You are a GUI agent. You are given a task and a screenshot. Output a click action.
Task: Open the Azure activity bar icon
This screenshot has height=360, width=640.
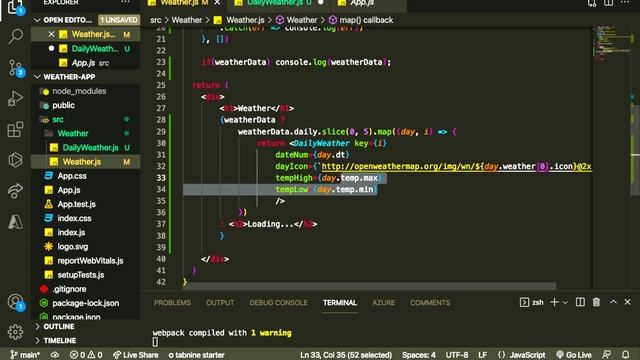click(16, 222)
